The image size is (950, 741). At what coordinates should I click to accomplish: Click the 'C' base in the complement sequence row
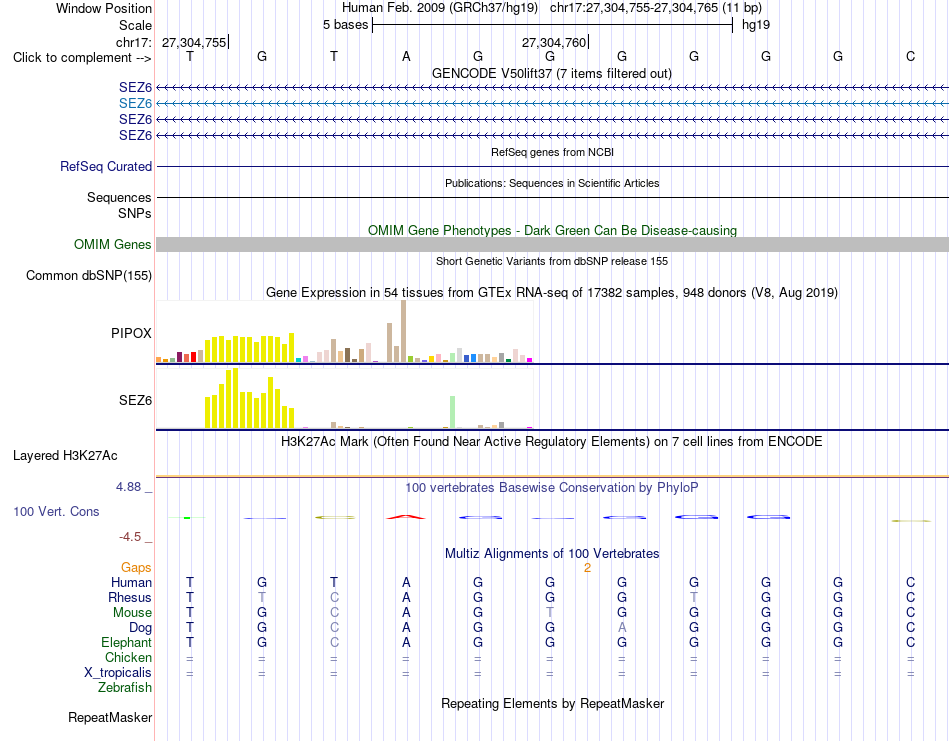coord(910,56)
